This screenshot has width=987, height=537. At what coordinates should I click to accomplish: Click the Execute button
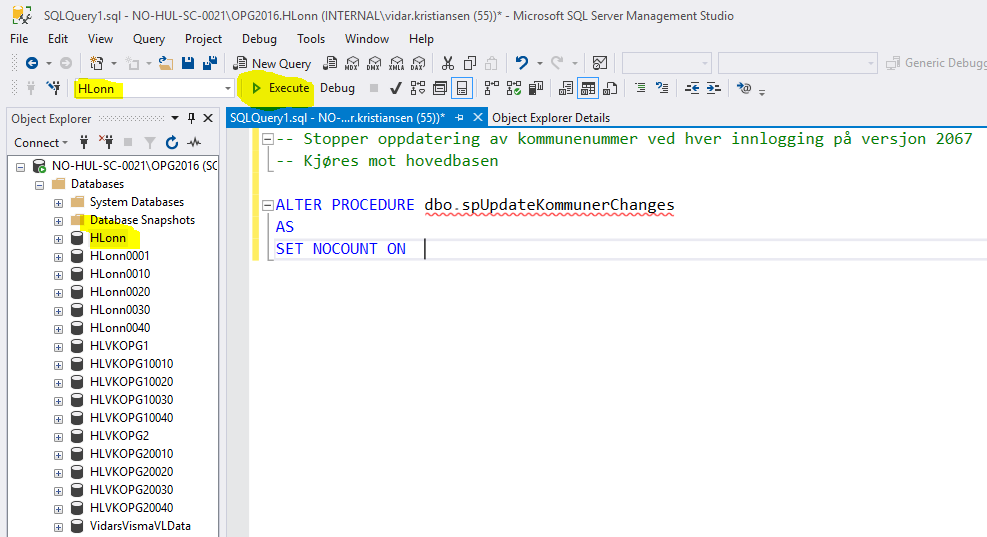coord(280,88)
